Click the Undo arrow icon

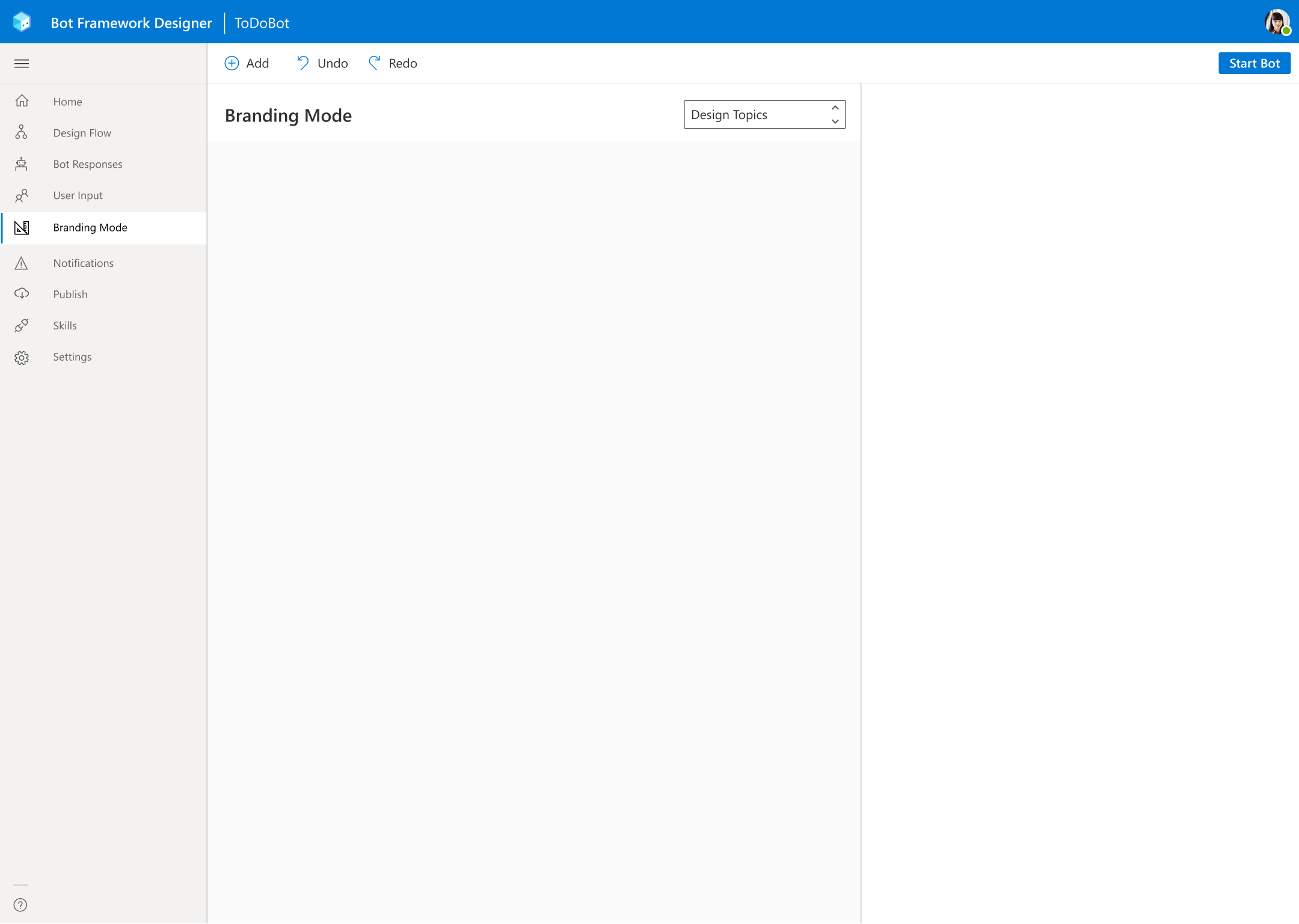point(302,63)
